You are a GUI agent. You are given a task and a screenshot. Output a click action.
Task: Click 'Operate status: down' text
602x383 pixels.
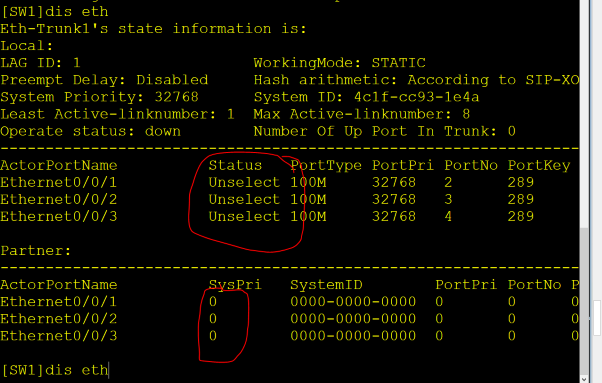90,131
